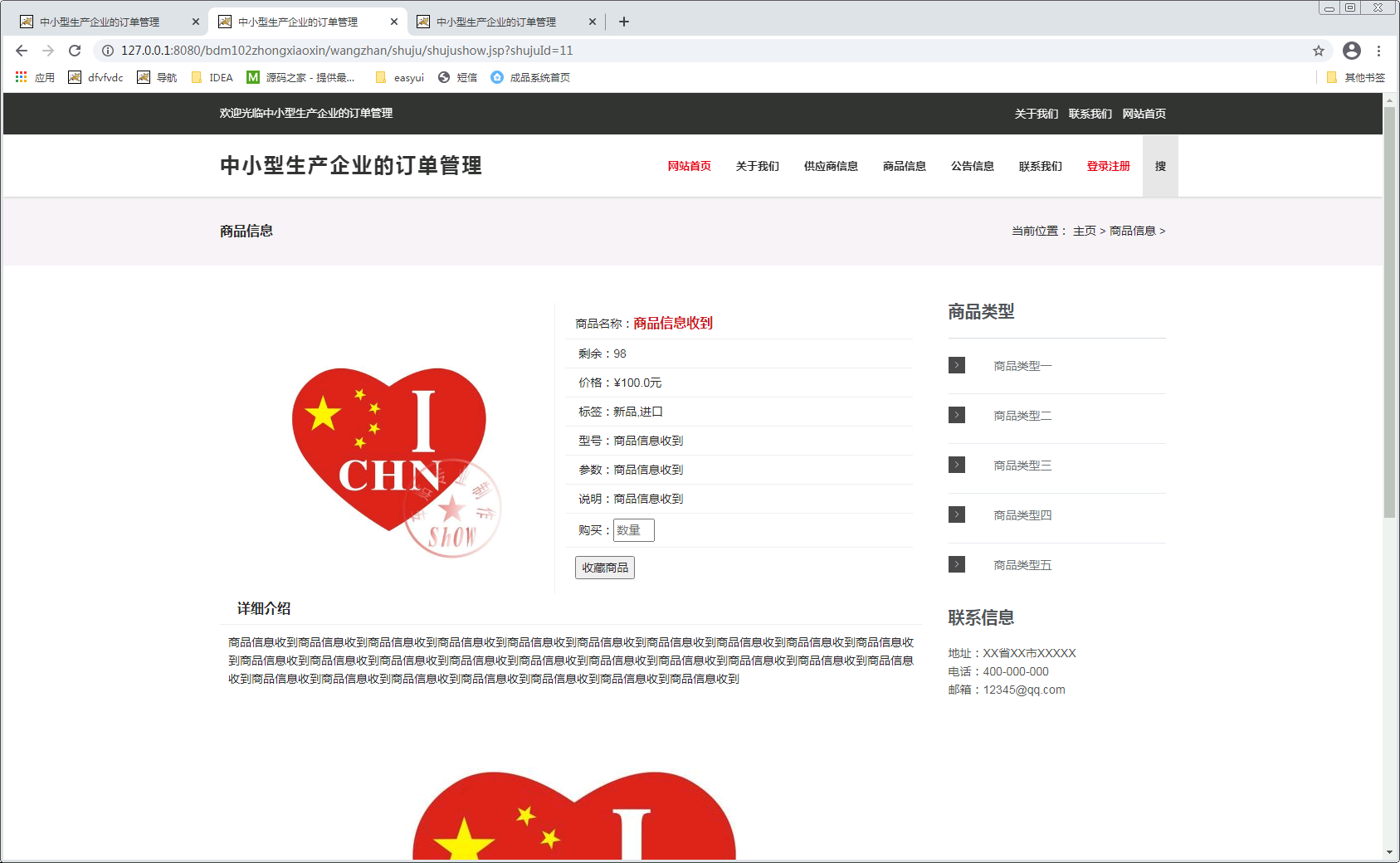Select 商品类型二 category link
The width and height of the screenshot is (1400, 863).
pos(1022,416)
